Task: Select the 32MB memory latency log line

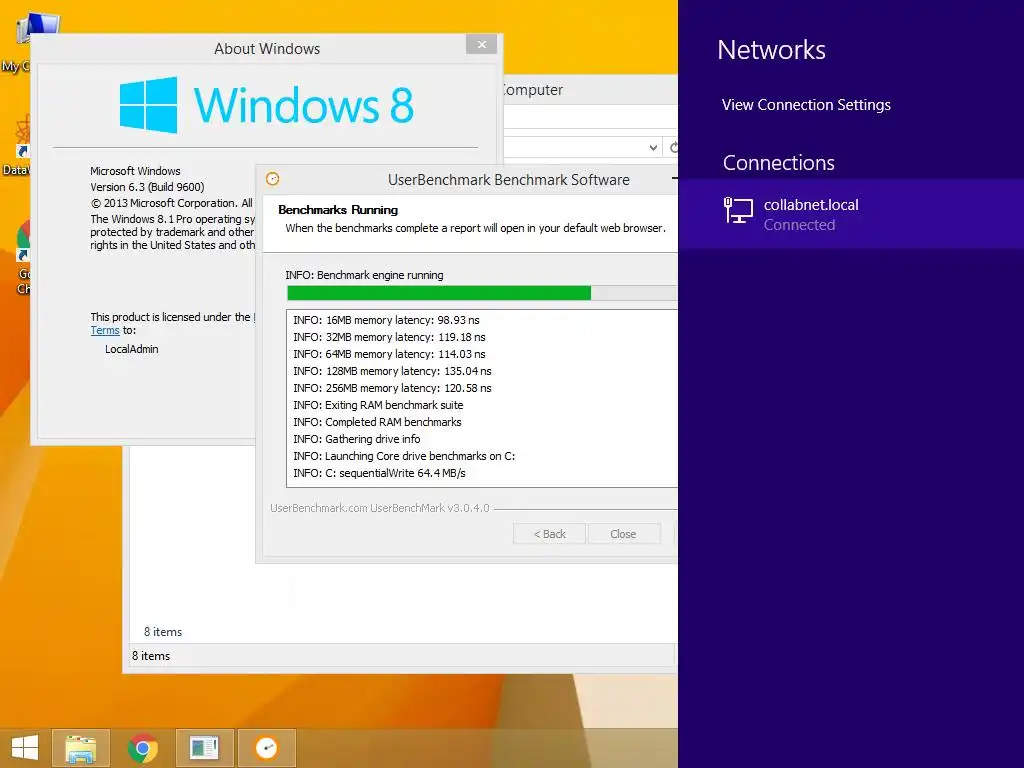Action: (389, 337)
